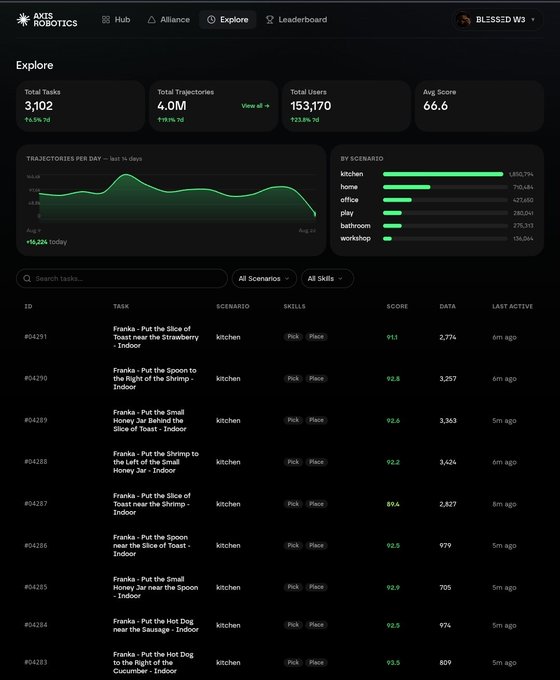The image size is (560, 680).
Task: Click the kitchen count 1,850,794
Action: pos(521,174)
